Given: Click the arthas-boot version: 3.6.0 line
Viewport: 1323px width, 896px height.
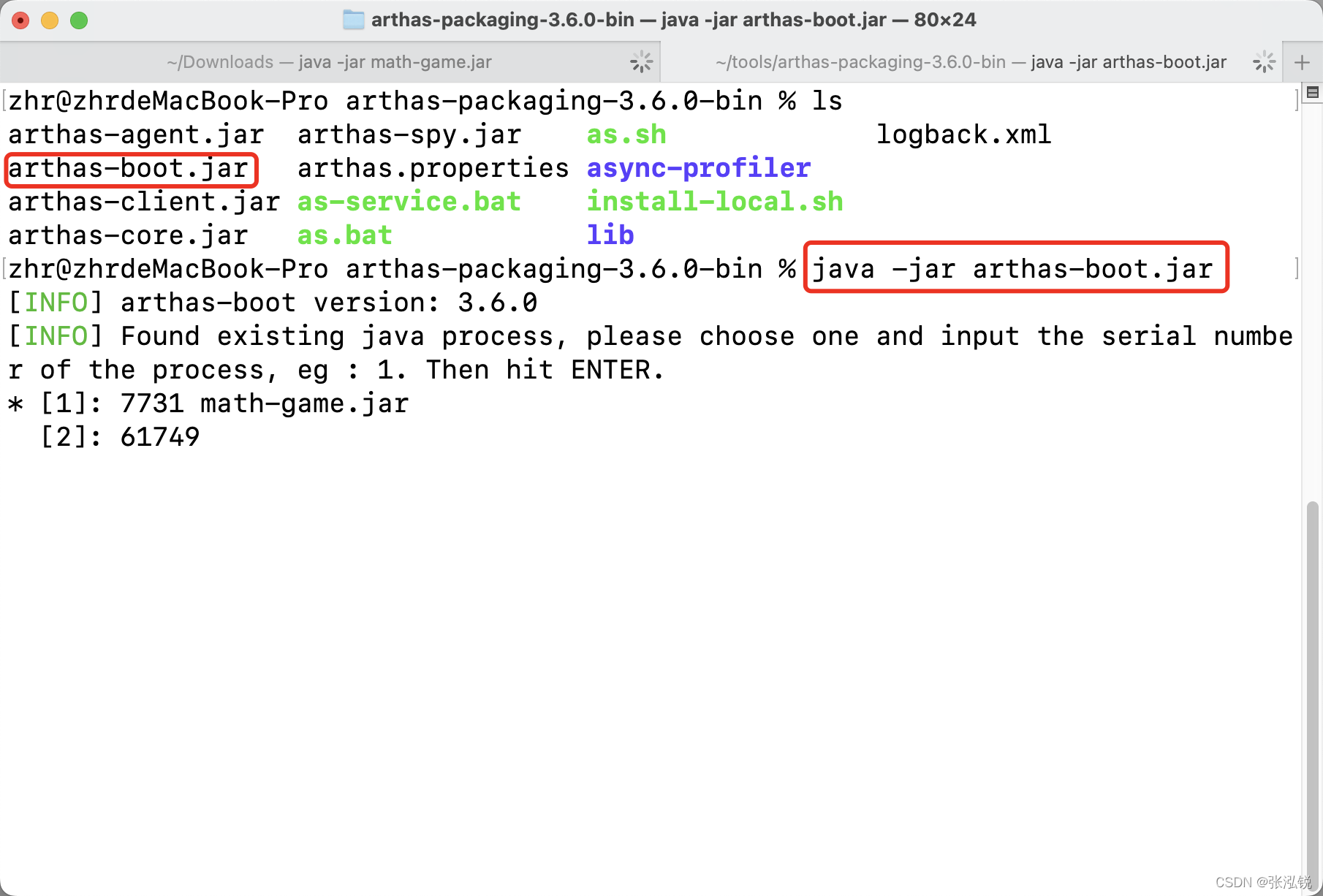Looking at the screenshot, I should (273, 303).
